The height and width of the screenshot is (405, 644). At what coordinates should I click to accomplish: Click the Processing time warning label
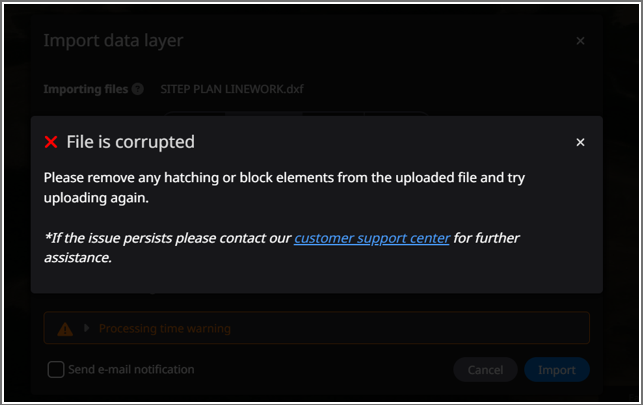coord(164,328)
